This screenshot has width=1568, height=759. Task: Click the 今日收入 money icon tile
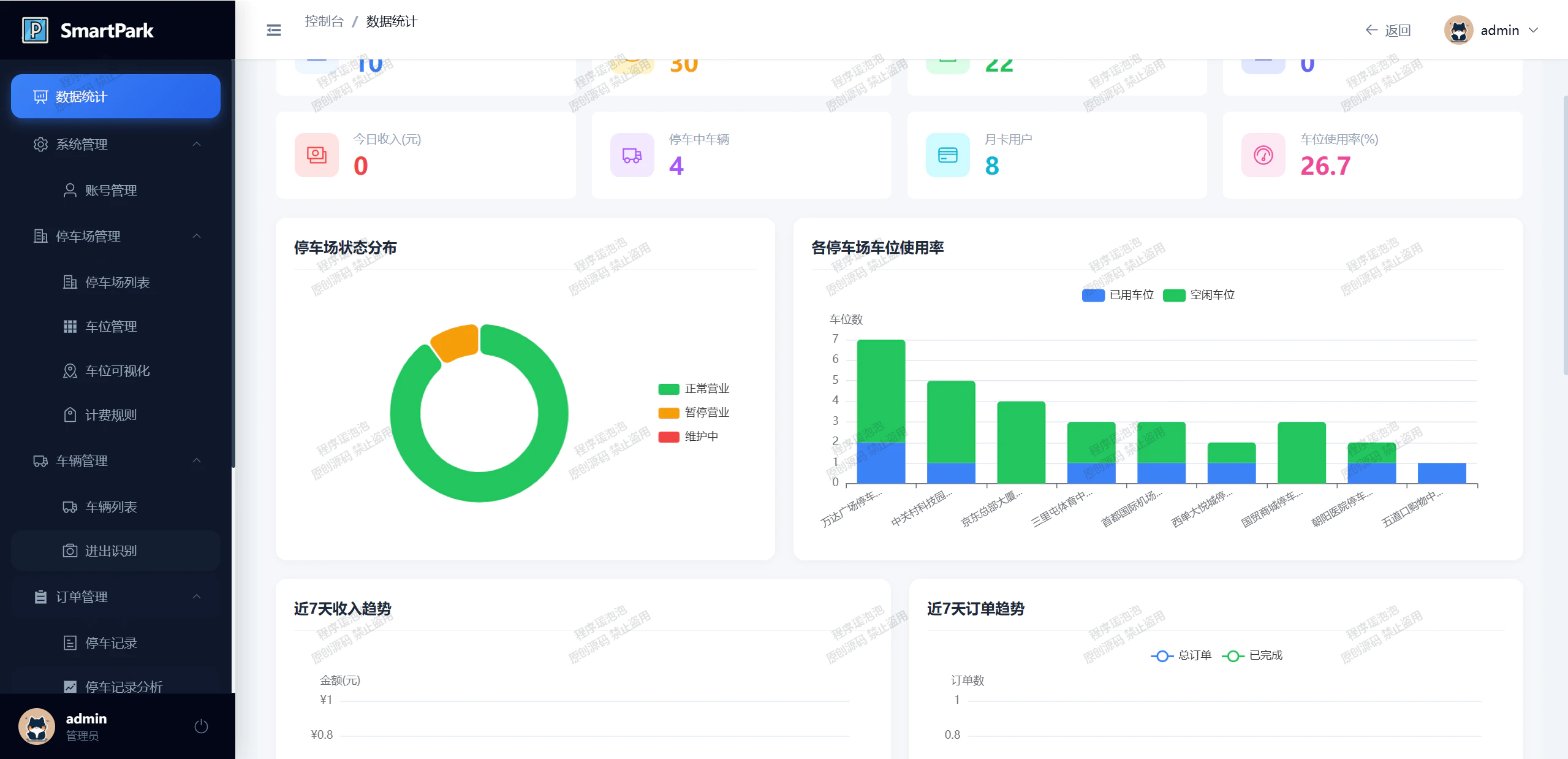tap(317, 155)
